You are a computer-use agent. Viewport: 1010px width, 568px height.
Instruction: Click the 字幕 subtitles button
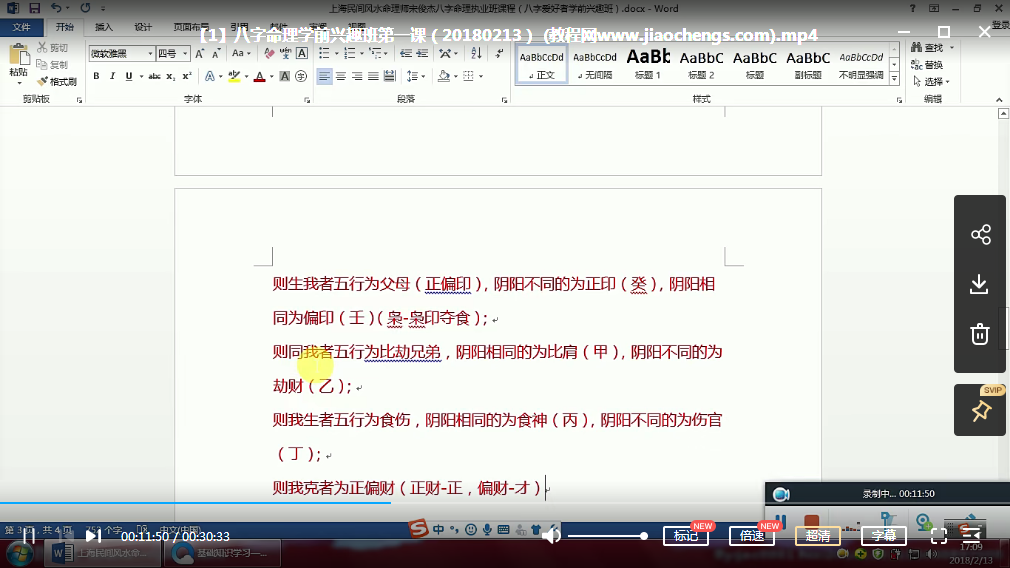click(884, 536)
